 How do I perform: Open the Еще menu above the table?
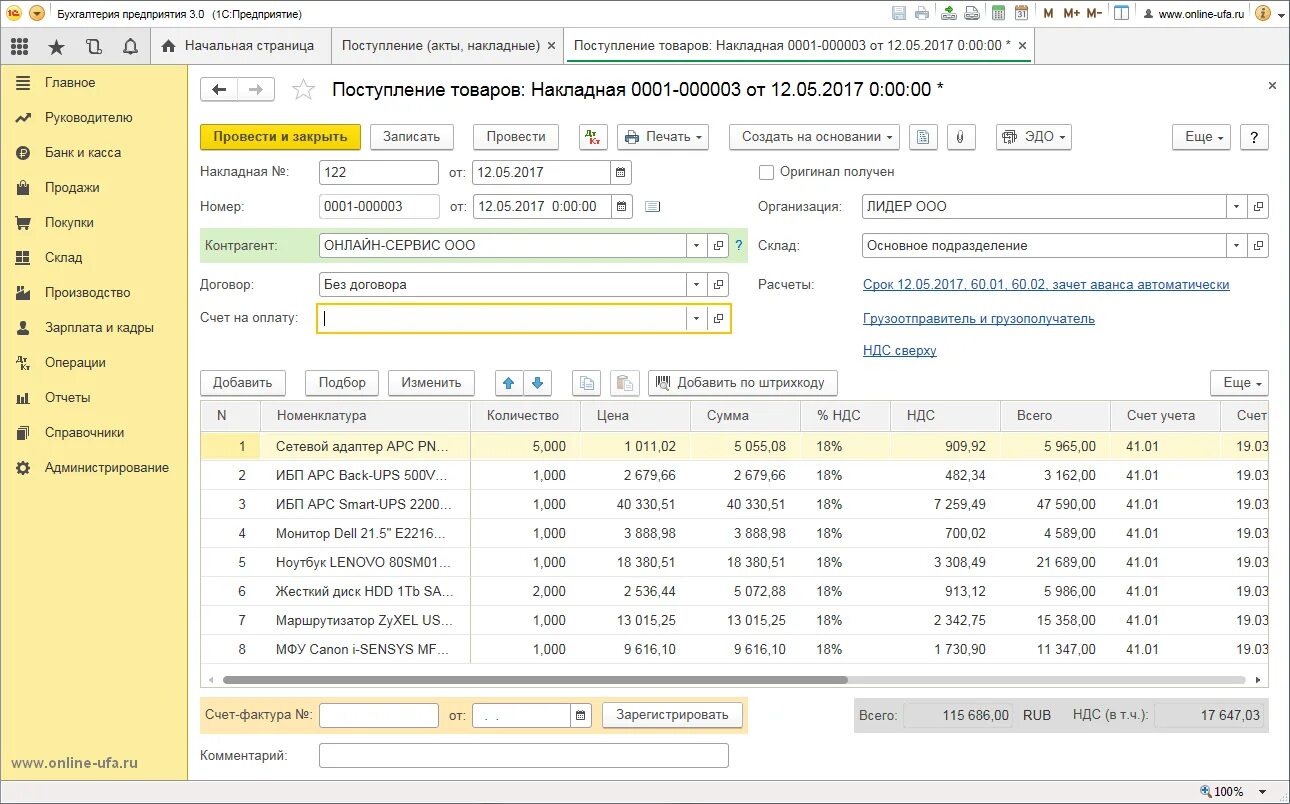1240,382
